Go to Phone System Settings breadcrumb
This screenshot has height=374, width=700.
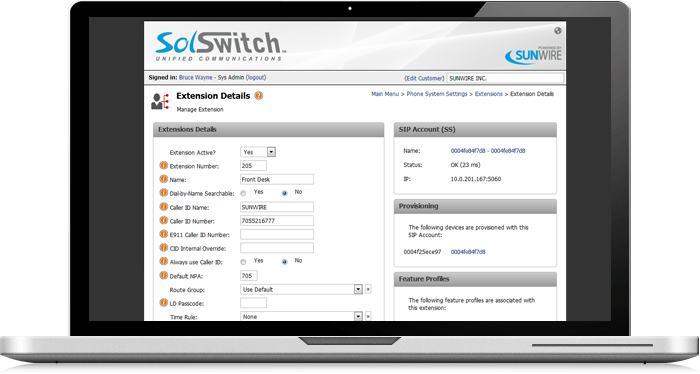(x=437, y=94)
